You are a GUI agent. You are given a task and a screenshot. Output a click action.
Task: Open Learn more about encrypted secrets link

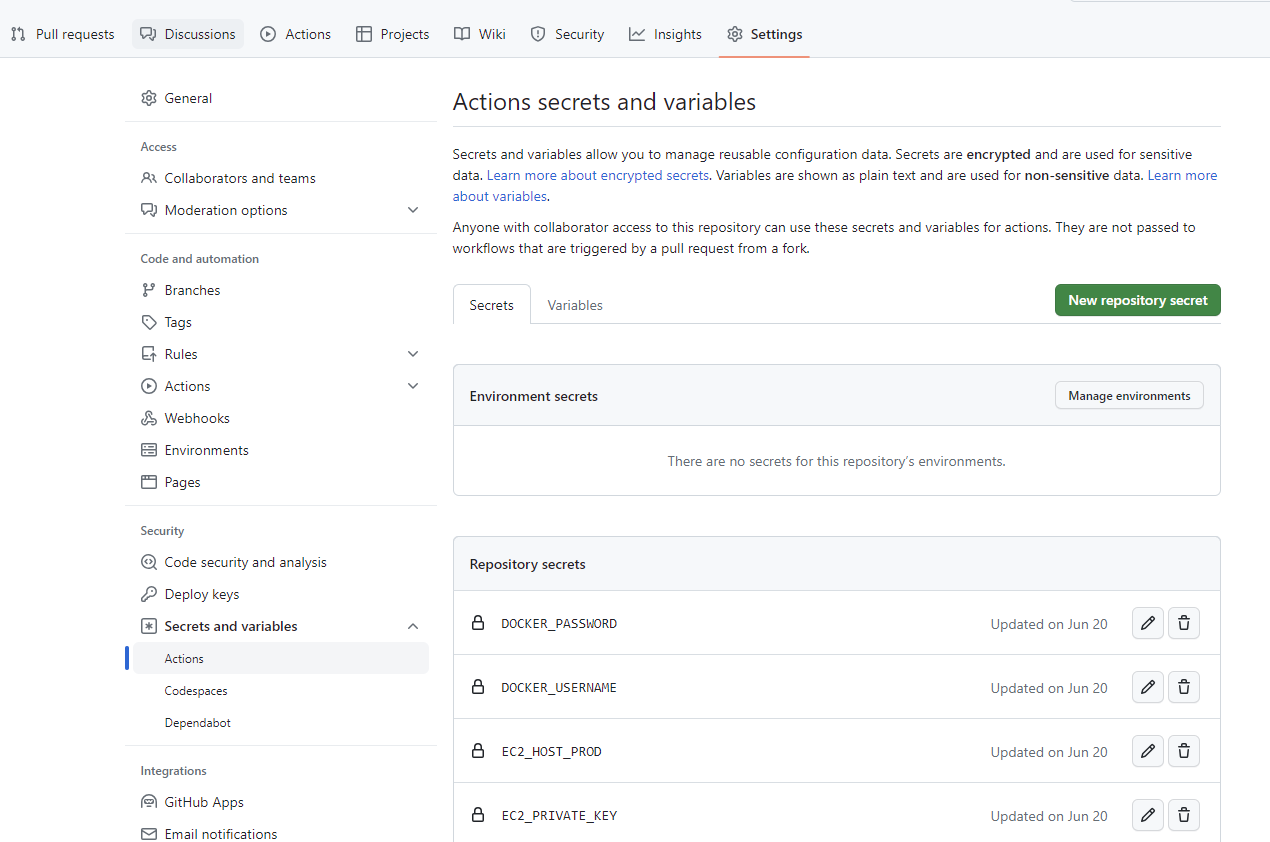[598, 175]
